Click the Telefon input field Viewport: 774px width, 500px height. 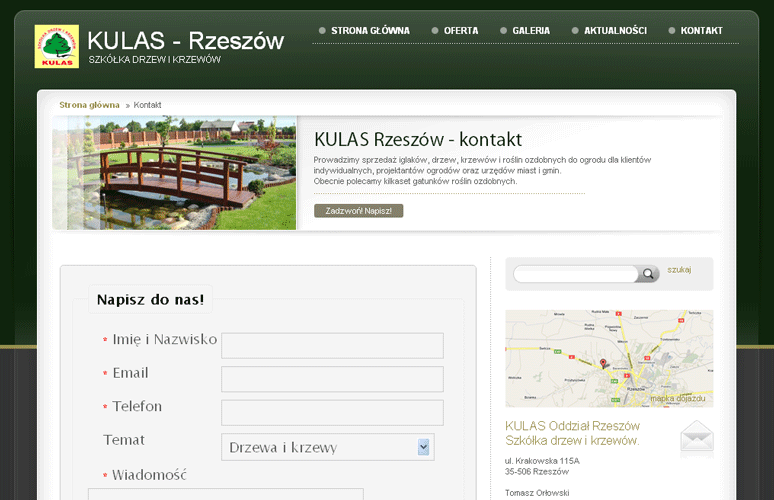(332, 413)
